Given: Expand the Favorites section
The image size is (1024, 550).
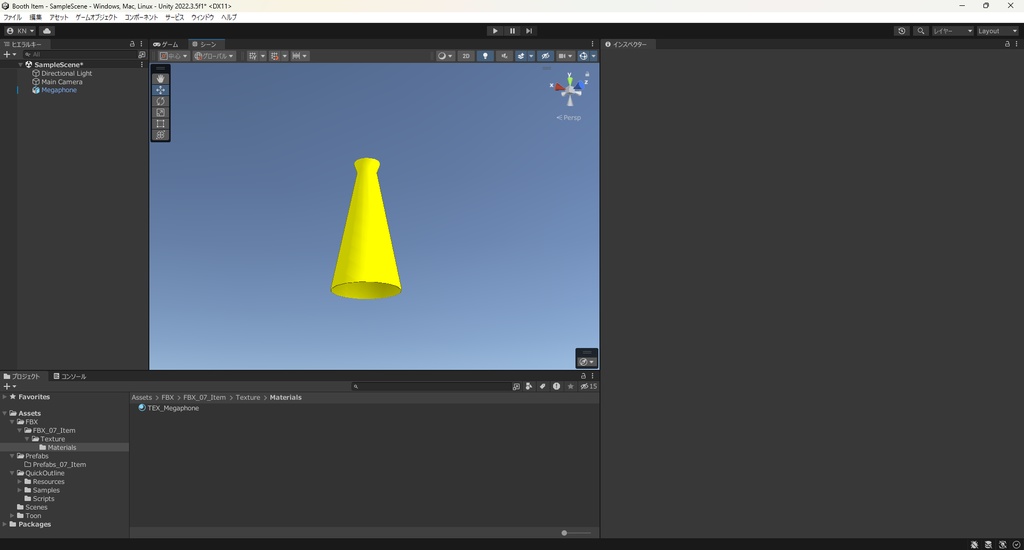Looking at the screenshot, I should [5, 396].
